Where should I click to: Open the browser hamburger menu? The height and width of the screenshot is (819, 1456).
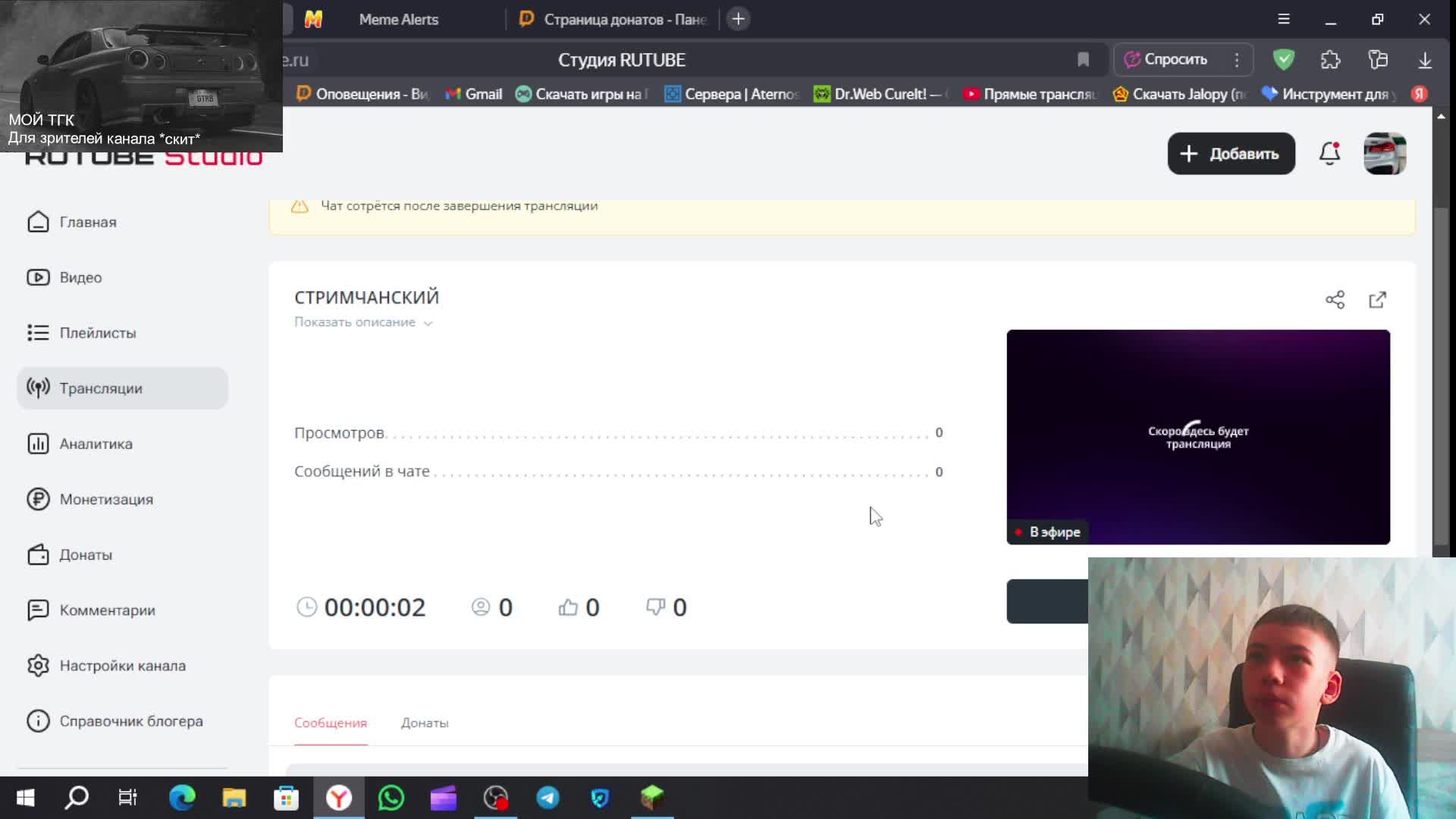[1283, 19]
